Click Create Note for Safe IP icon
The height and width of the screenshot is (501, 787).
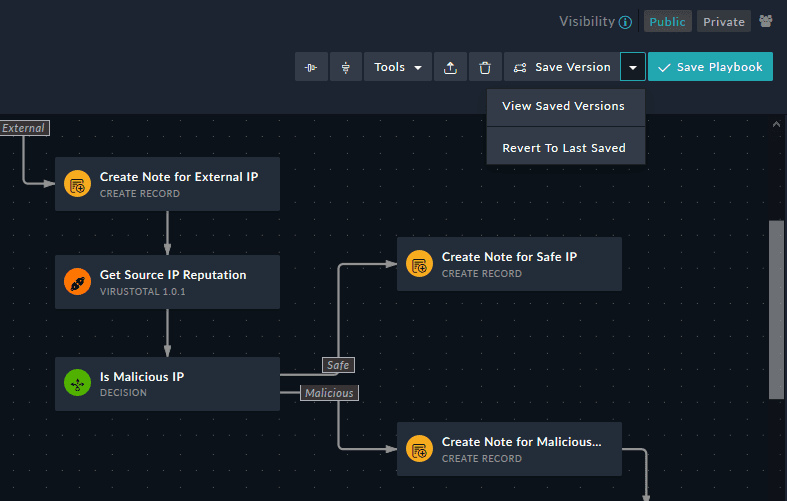[419, 264]
